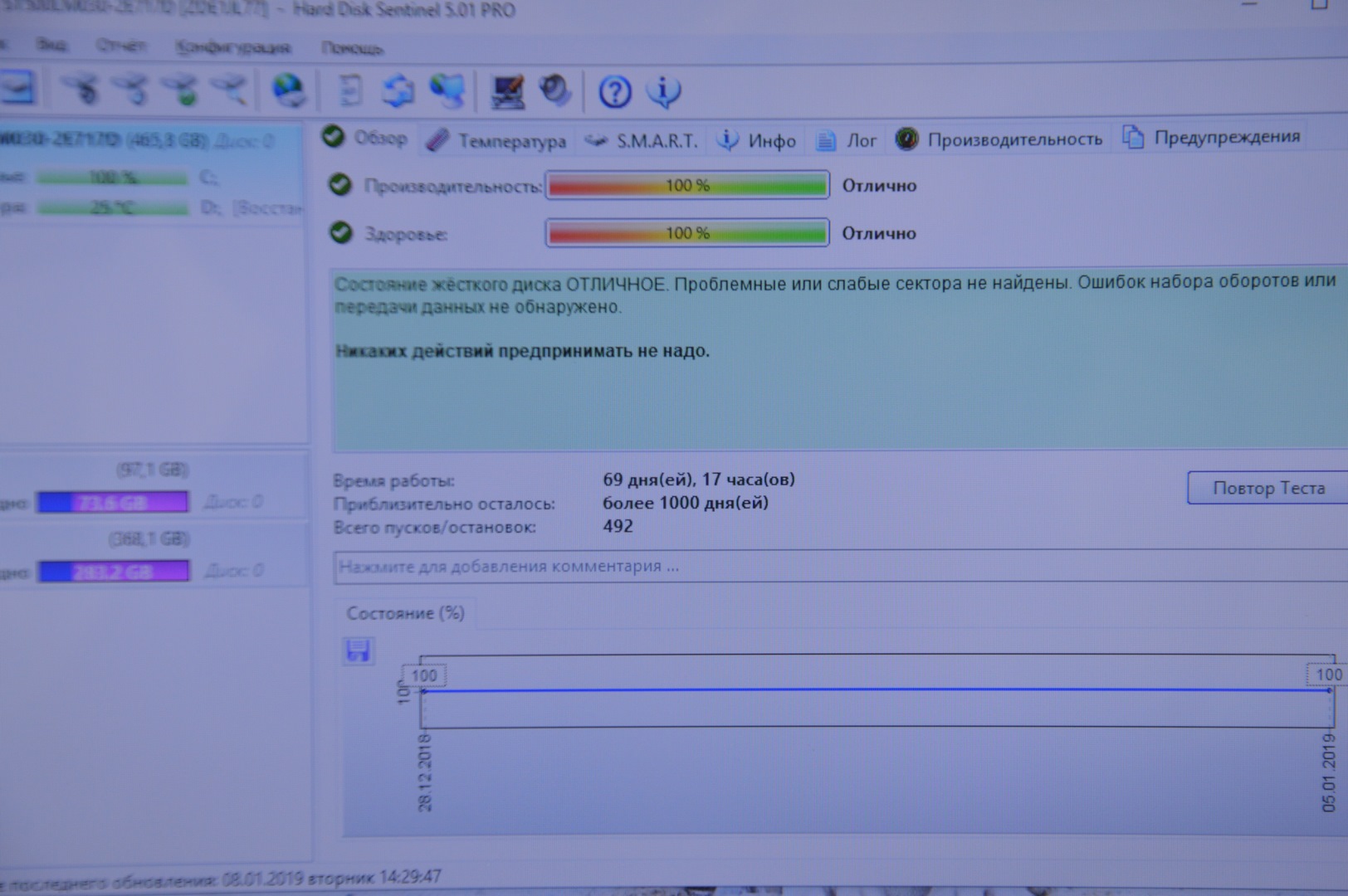Screen dimensions: 1348x896
Task: Open the computer configuration toolbar icon
Action: click(507, 91)
